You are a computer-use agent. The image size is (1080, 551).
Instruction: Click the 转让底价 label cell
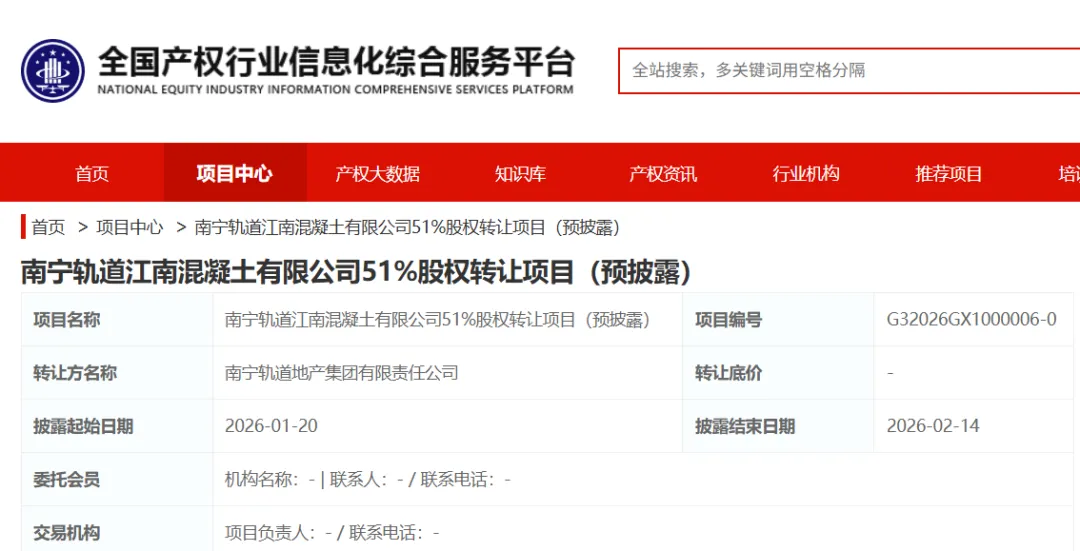[778, 373]
